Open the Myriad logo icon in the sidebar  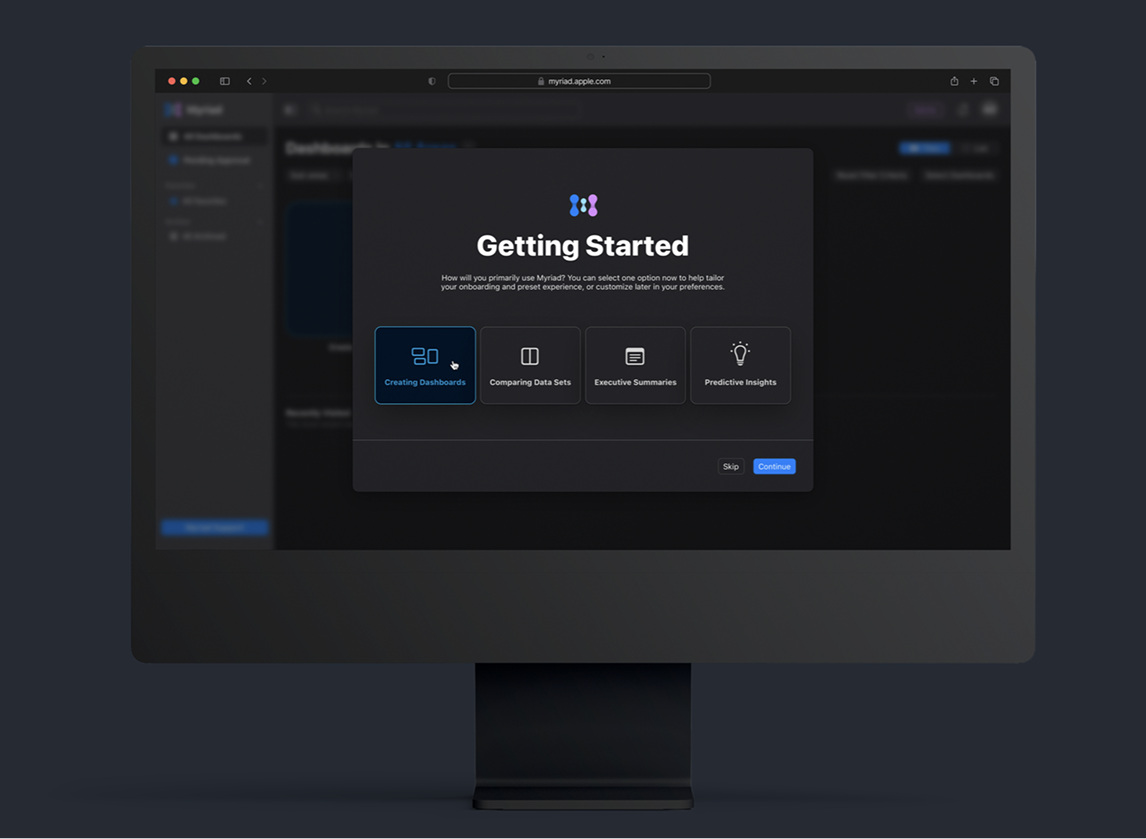(x=170, y=109)
